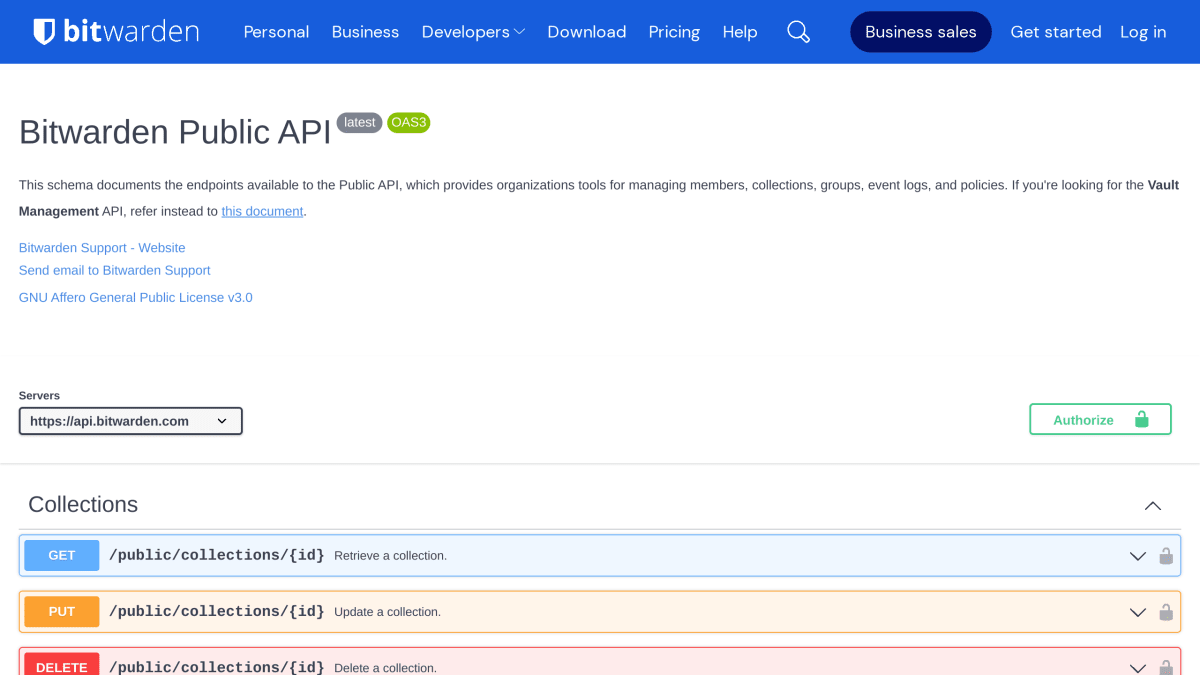Click the 'latest' version badge
The height and width of the screenshot is (675, 1200).
click(x=360, y=123)
